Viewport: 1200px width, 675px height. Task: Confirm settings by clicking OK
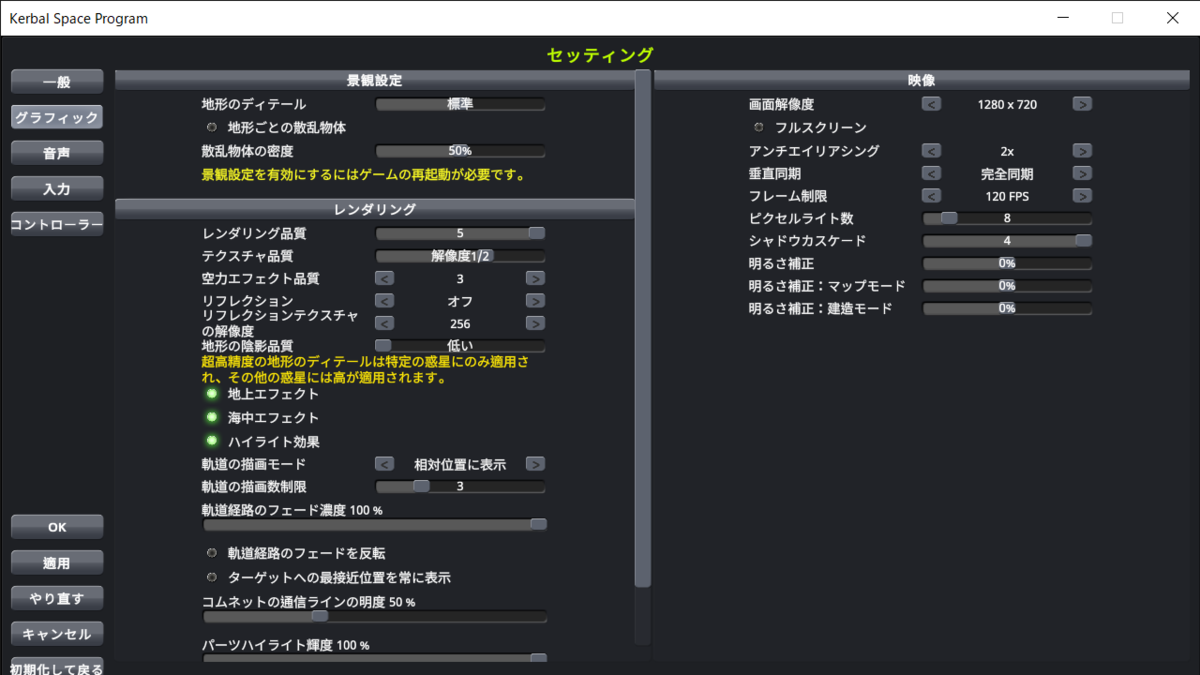(56, 526)
